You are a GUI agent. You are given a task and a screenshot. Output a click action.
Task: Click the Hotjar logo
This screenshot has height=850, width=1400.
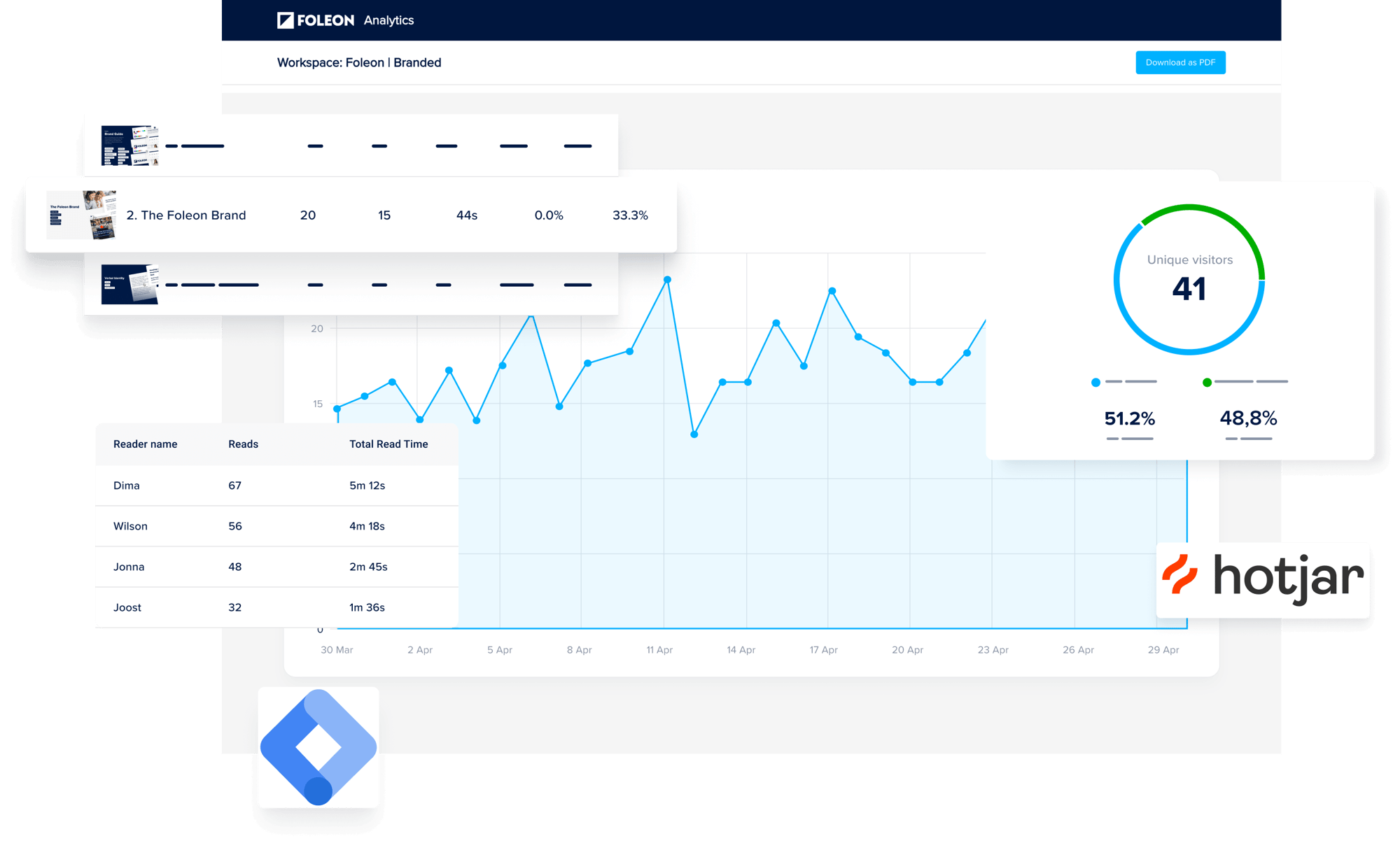click(1263, 579)
